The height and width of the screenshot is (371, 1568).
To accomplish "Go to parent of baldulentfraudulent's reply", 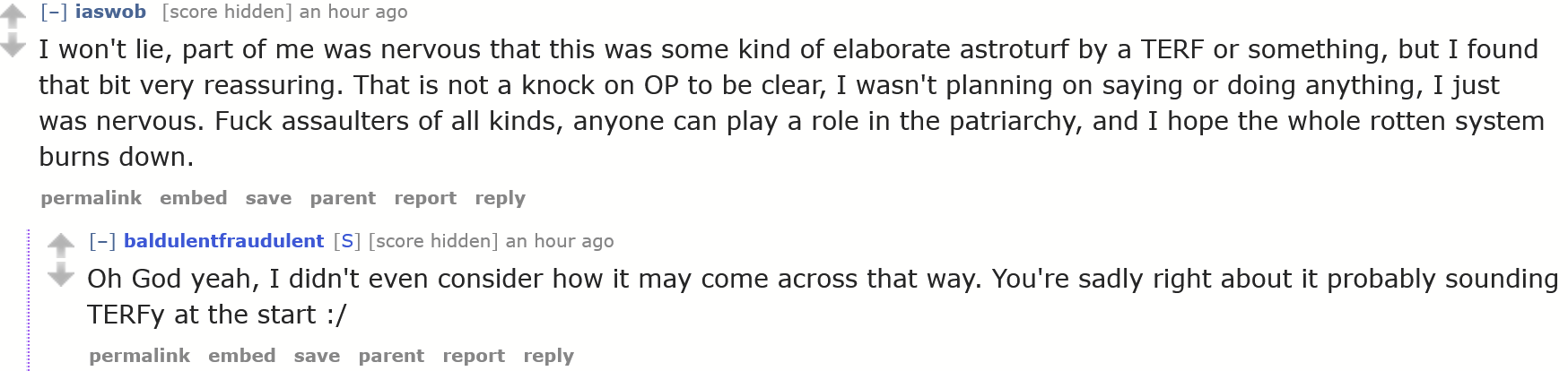I will [x=391, y=356].
